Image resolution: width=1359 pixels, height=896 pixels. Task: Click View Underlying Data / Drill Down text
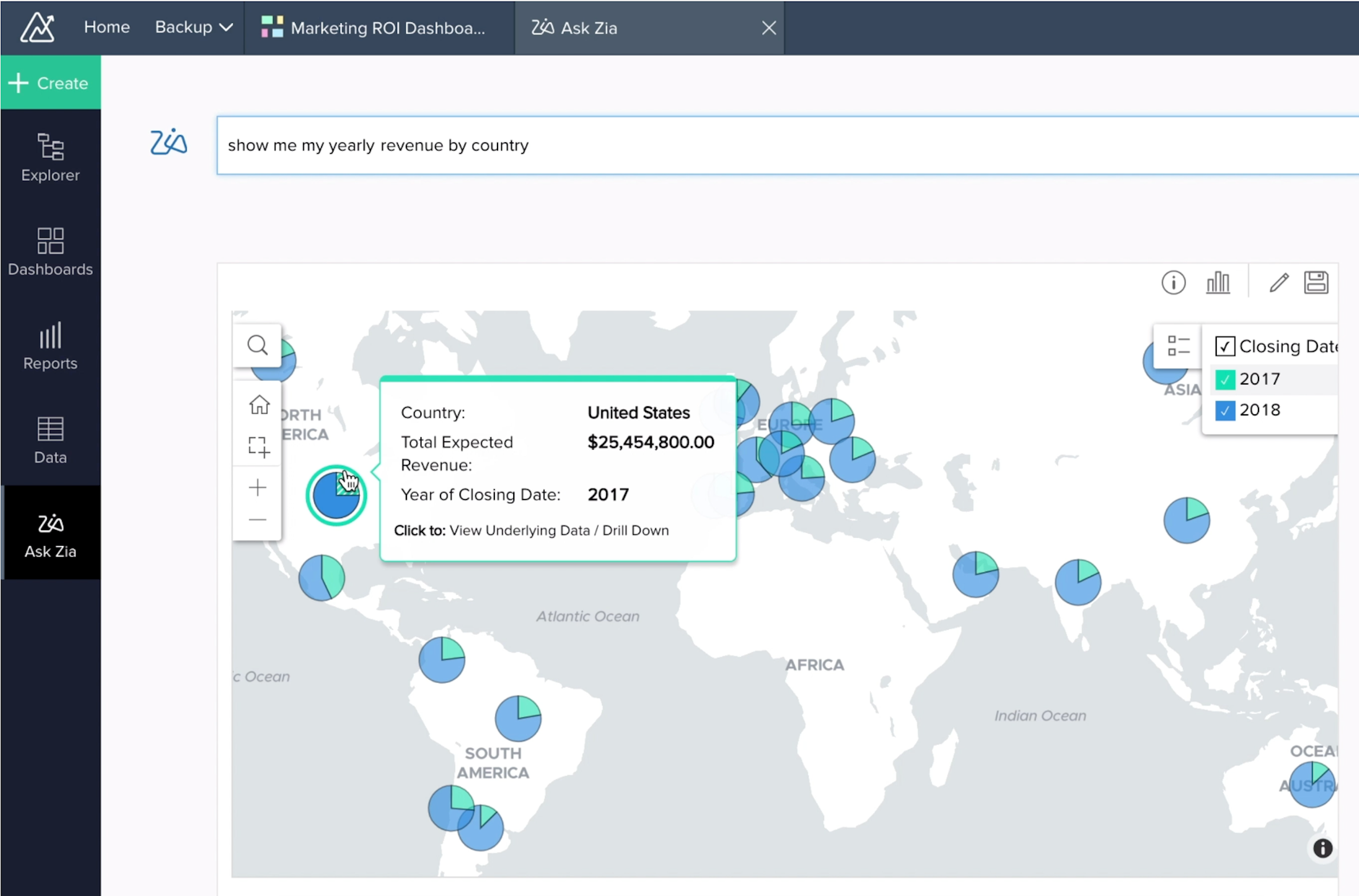click(558, 531)
